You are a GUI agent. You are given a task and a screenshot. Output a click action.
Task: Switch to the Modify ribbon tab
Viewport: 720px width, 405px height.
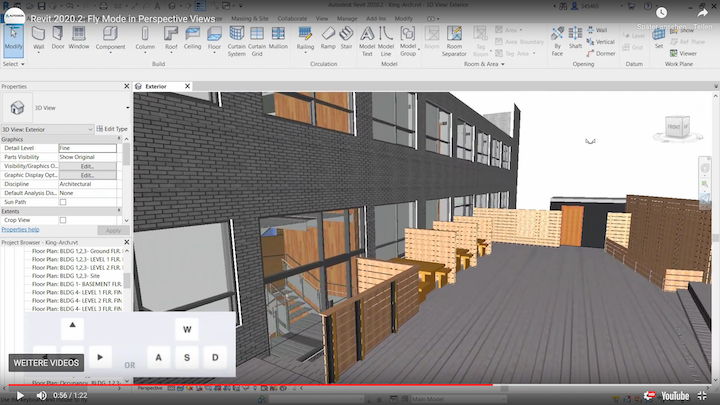click(x=404, y=19)
